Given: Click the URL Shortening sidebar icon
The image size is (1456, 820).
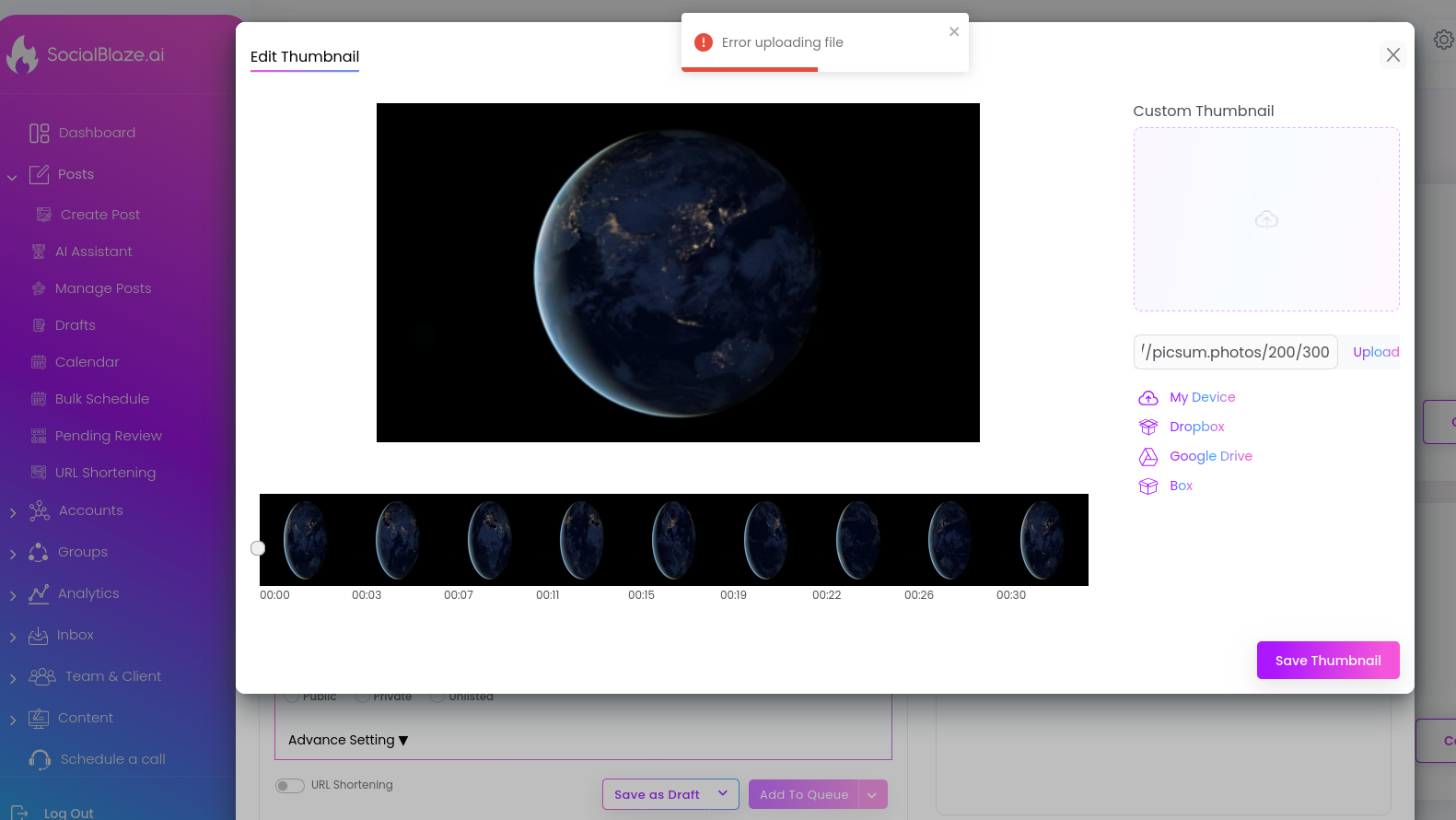Looking at the screenshot, I should click(x=39, y=473).
